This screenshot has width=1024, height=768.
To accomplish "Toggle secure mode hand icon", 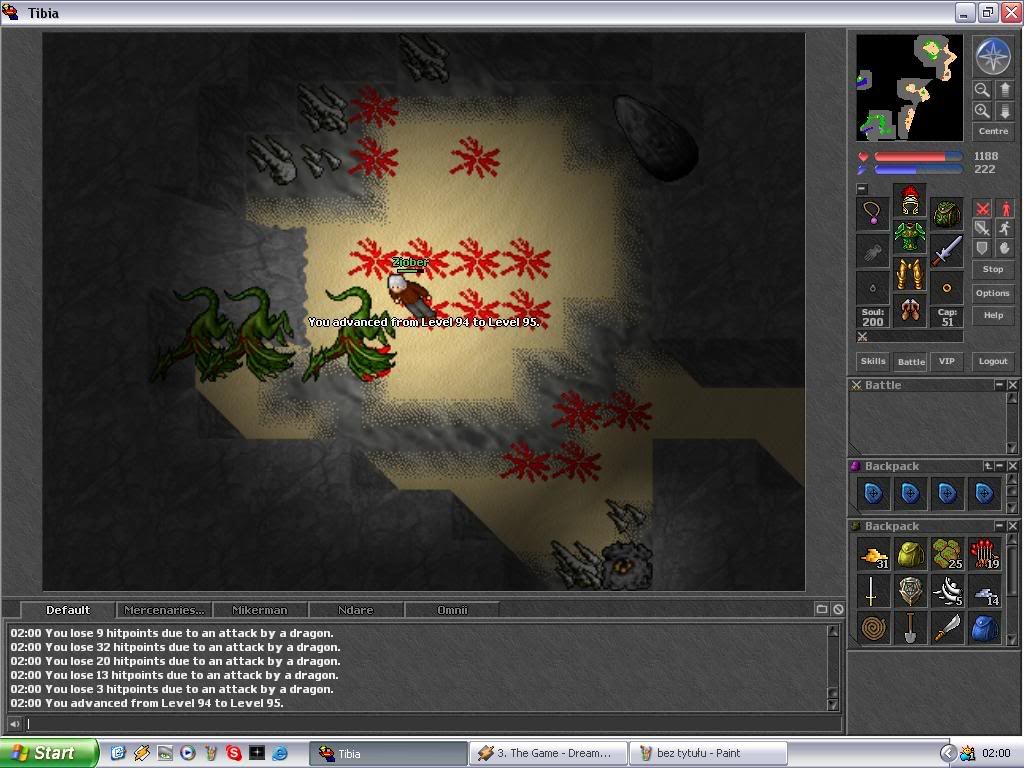I will (x=1004, y=248).
